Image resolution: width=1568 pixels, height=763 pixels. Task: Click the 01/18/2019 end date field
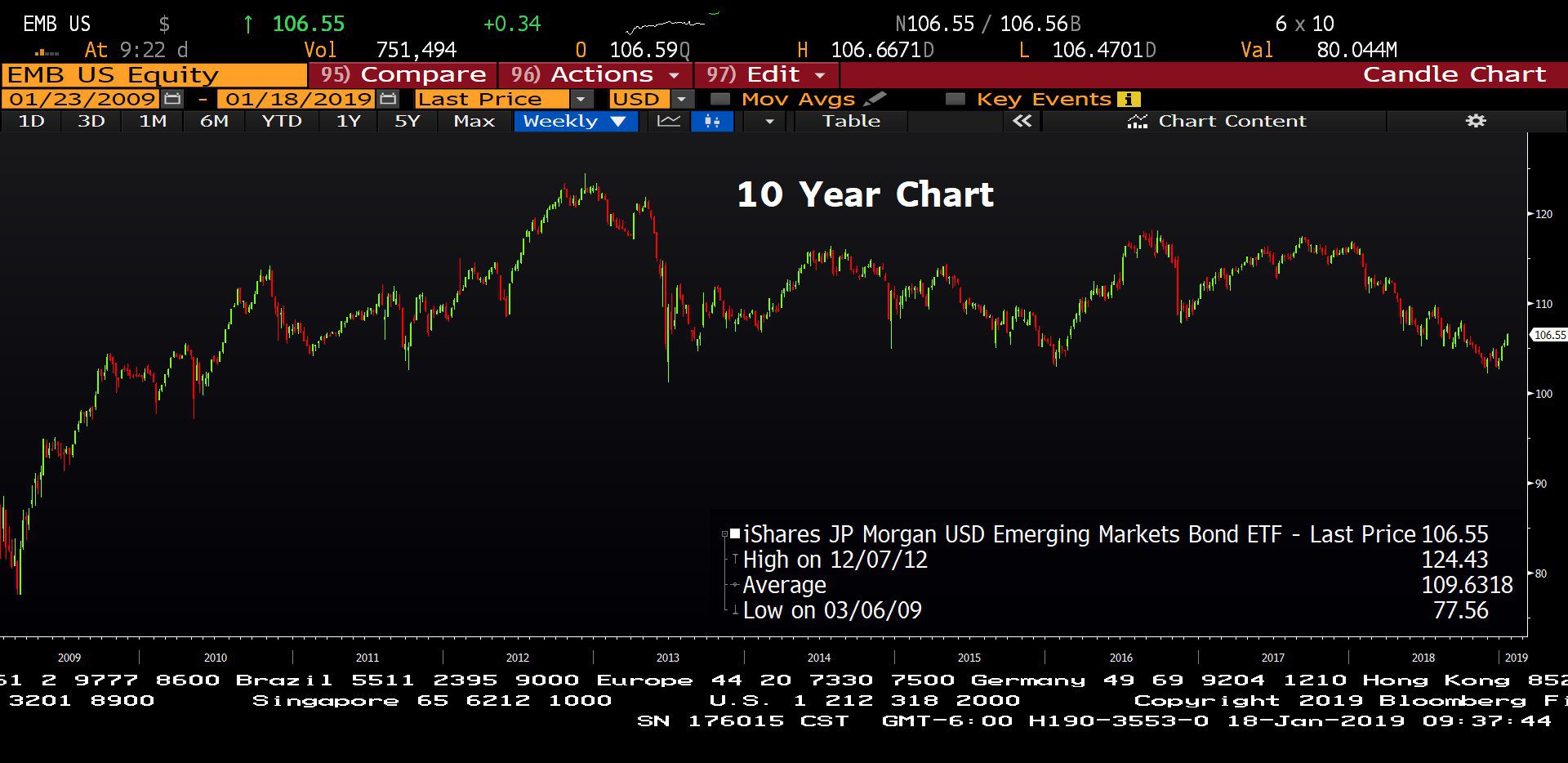(297, 99)
